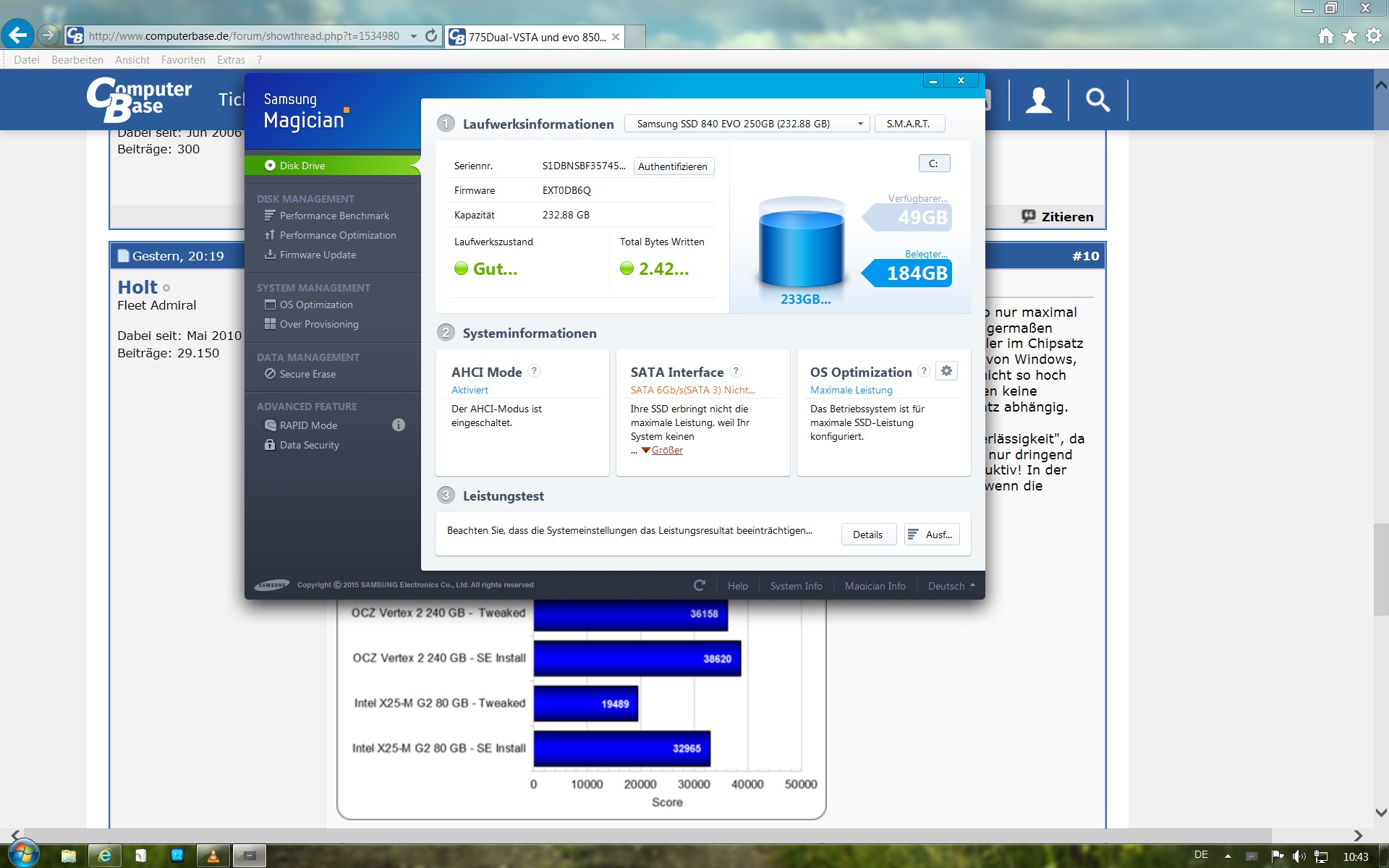The height and width of the screenshot is (868, 1389).
Task: Click the refresh icon in footer
Action: 699,585
